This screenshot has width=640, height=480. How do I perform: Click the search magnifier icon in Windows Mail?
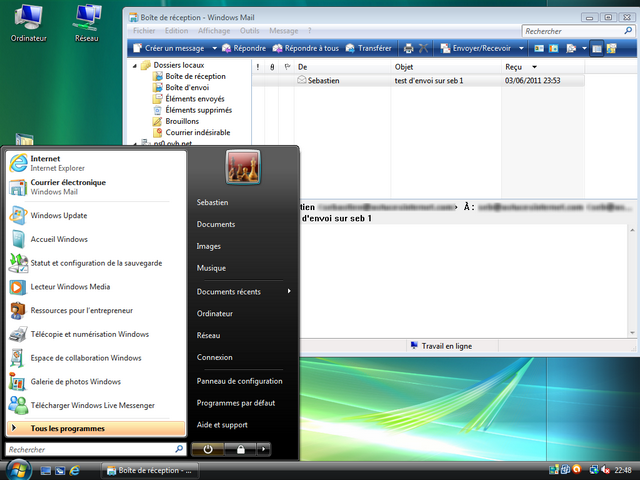(x=628, y=31)
